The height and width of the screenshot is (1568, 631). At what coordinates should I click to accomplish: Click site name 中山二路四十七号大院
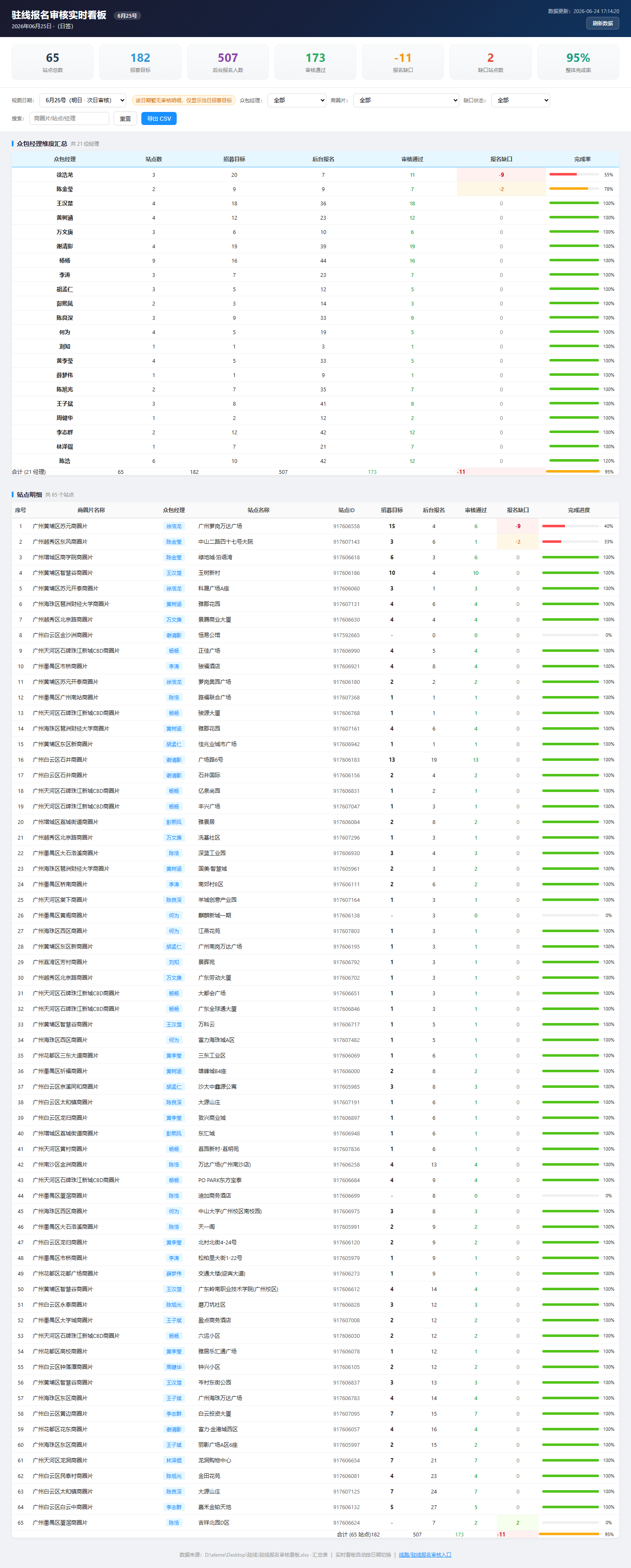pos(226,542)
